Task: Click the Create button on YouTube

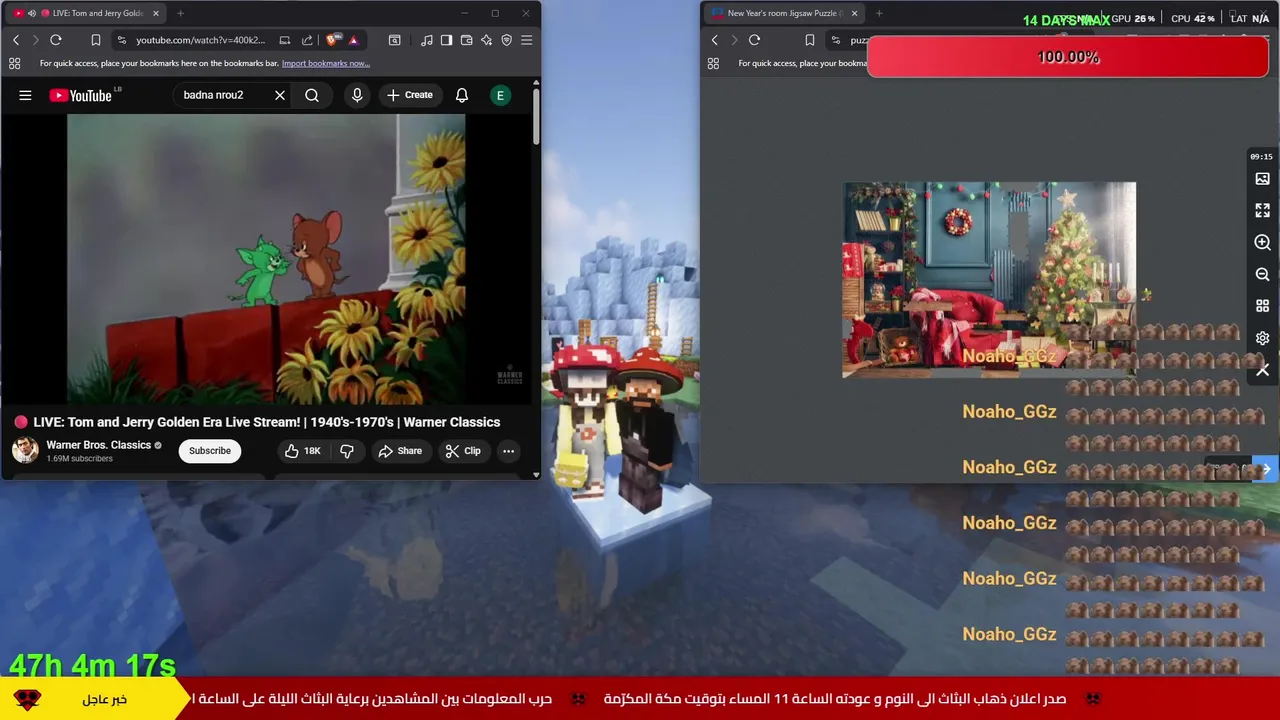Action: [x=410, y=96]
